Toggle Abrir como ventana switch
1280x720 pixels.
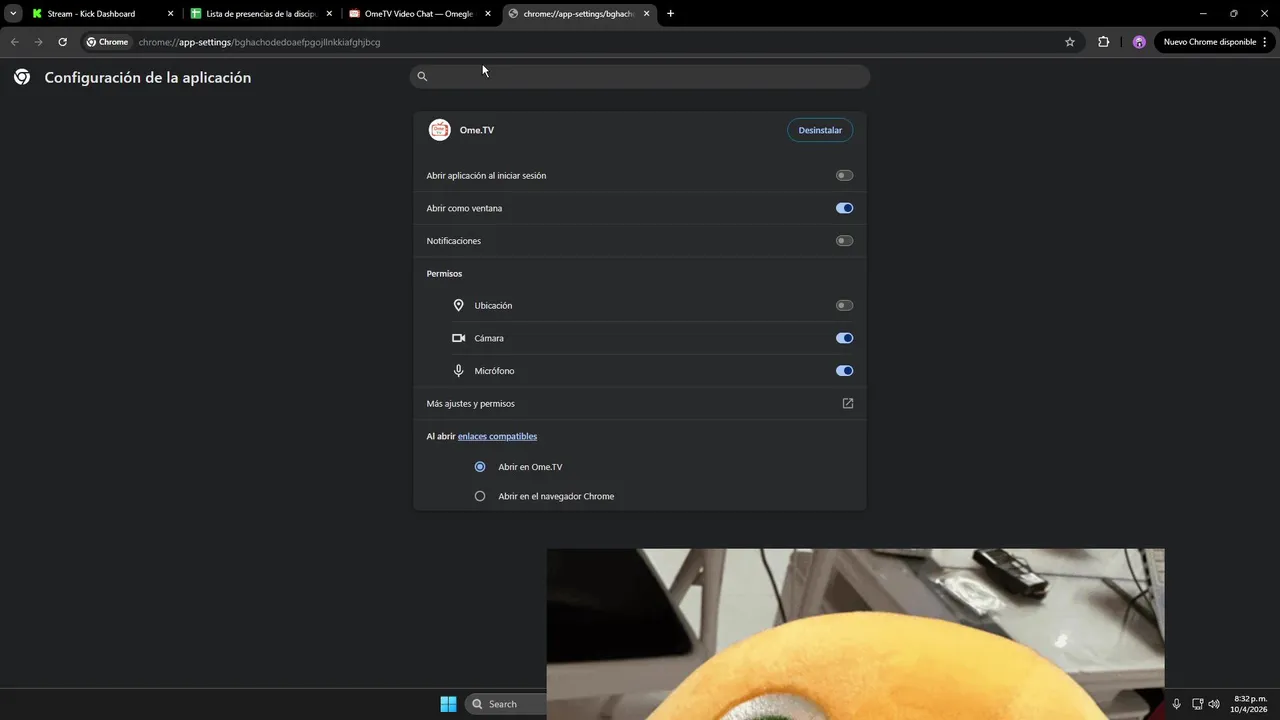point(845,208)
